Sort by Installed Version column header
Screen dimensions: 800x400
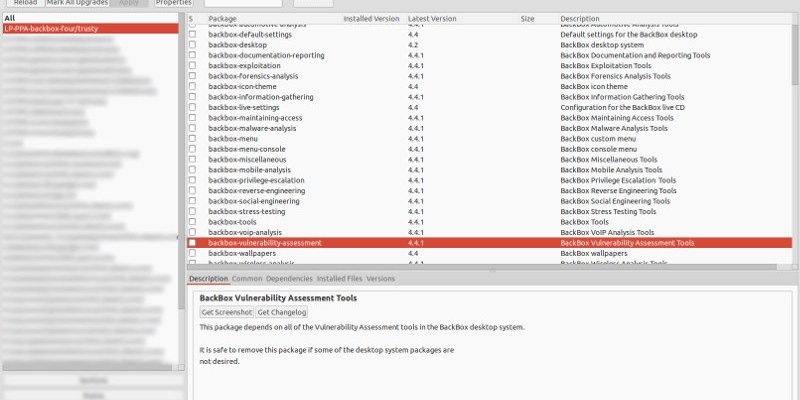(x=371, y=19)
